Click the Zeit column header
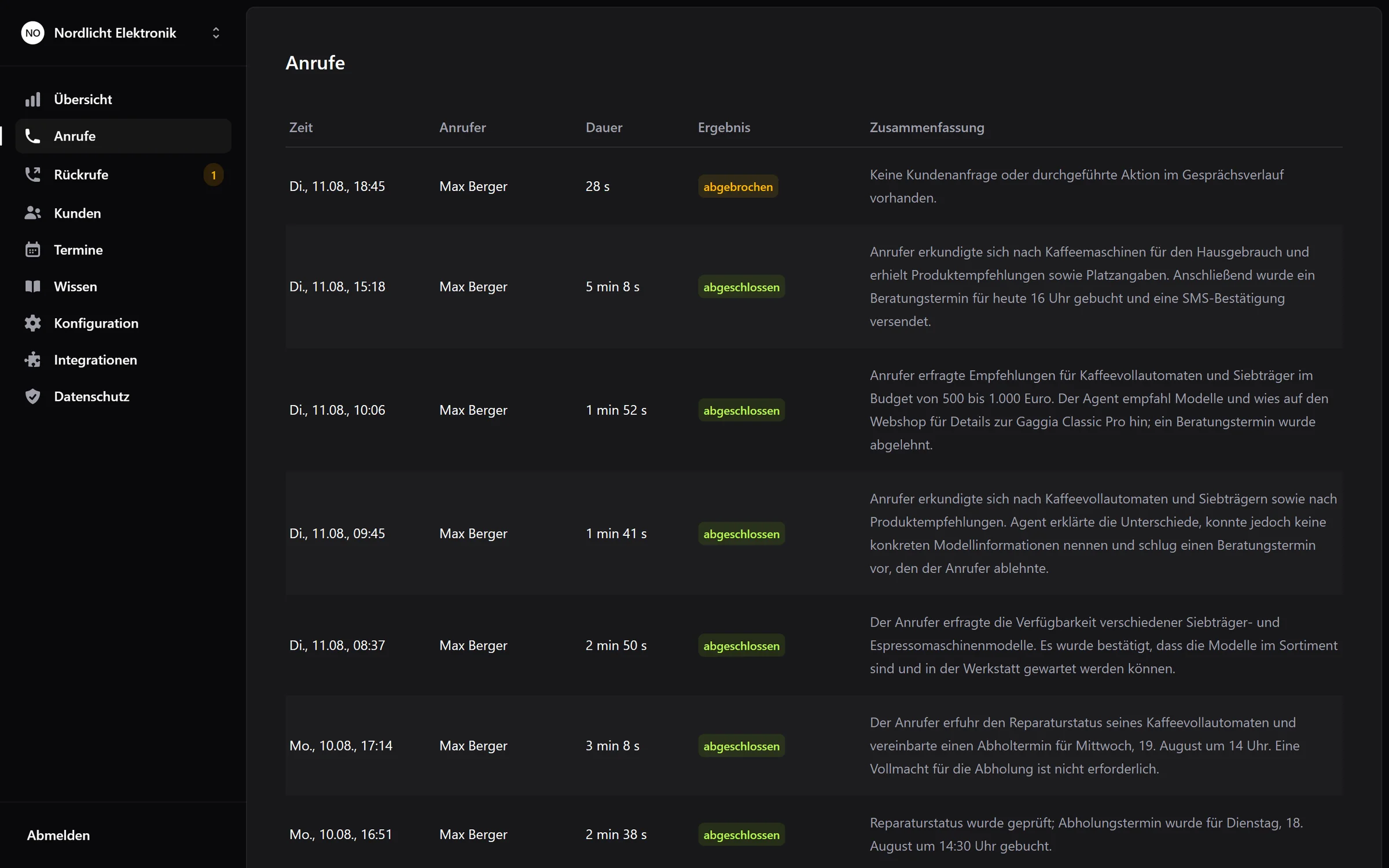The height and width of the screenshot is (868, 1389). [301, 127]
